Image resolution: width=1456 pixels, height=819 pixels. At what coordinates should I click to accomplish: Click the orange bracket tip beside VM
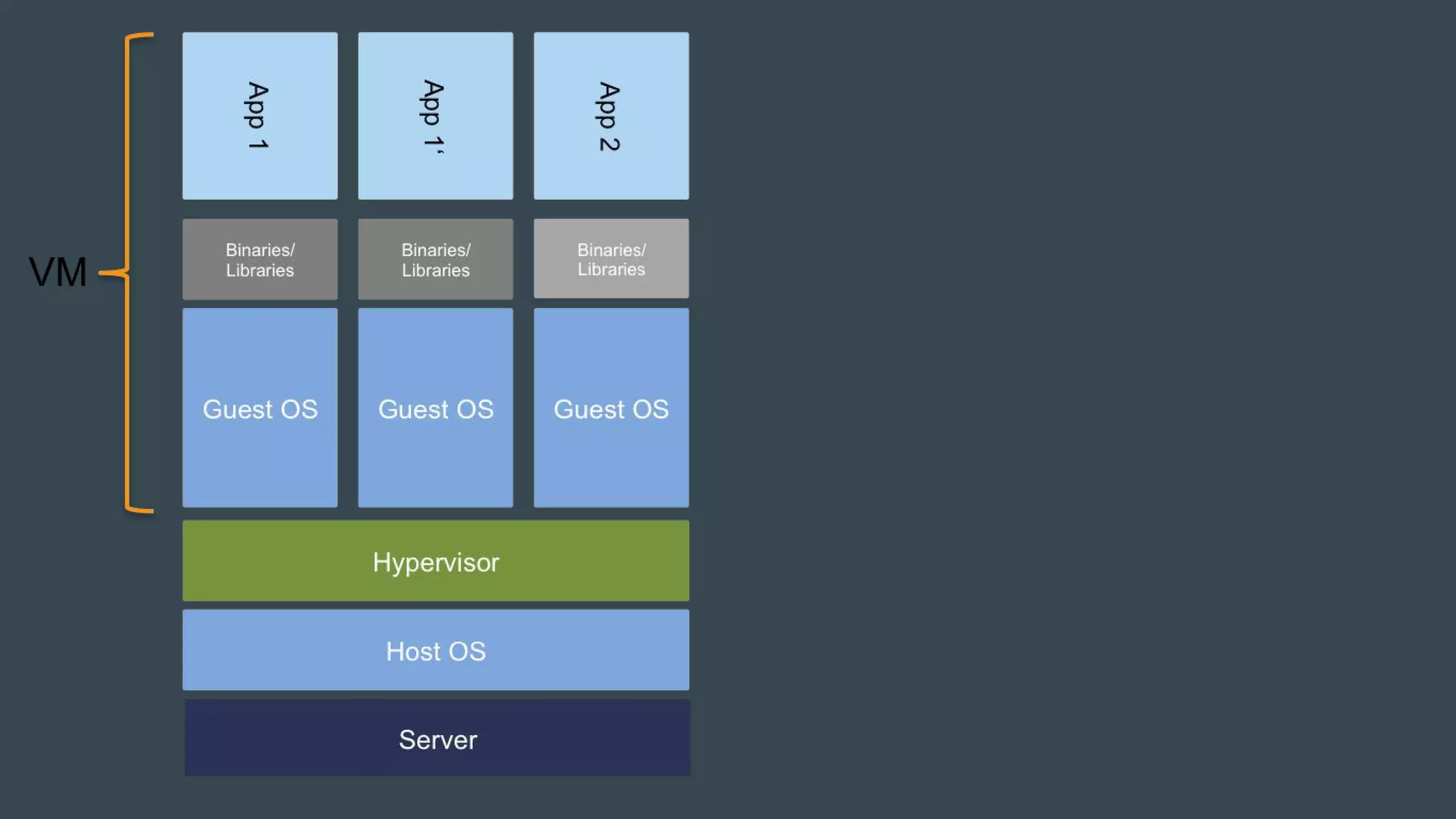(107, 272)
